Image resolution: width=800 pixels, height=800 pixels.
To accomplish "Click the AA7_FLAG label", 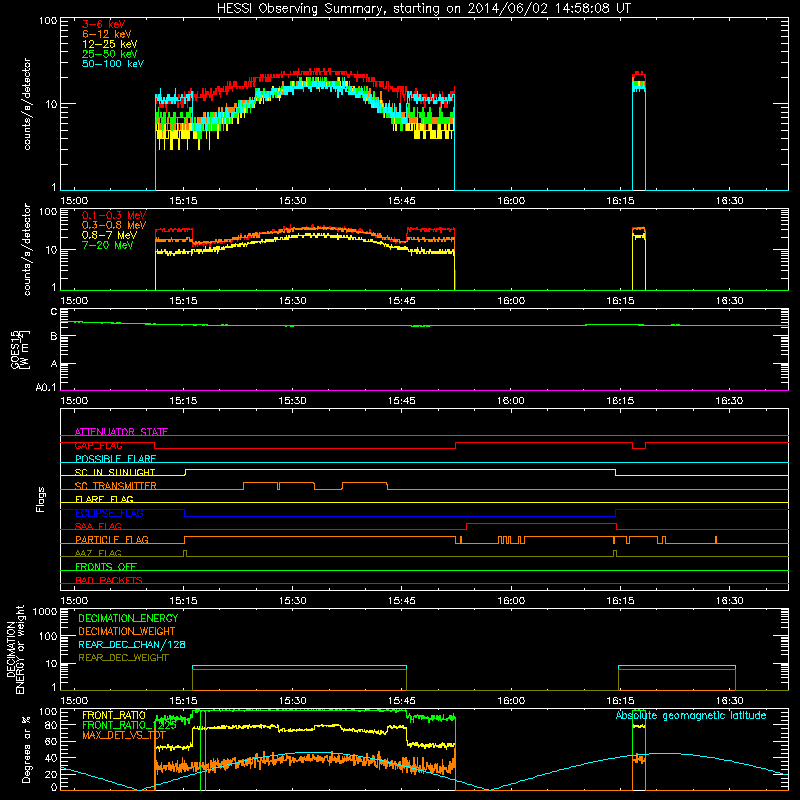I will click(x=98, y=553).
